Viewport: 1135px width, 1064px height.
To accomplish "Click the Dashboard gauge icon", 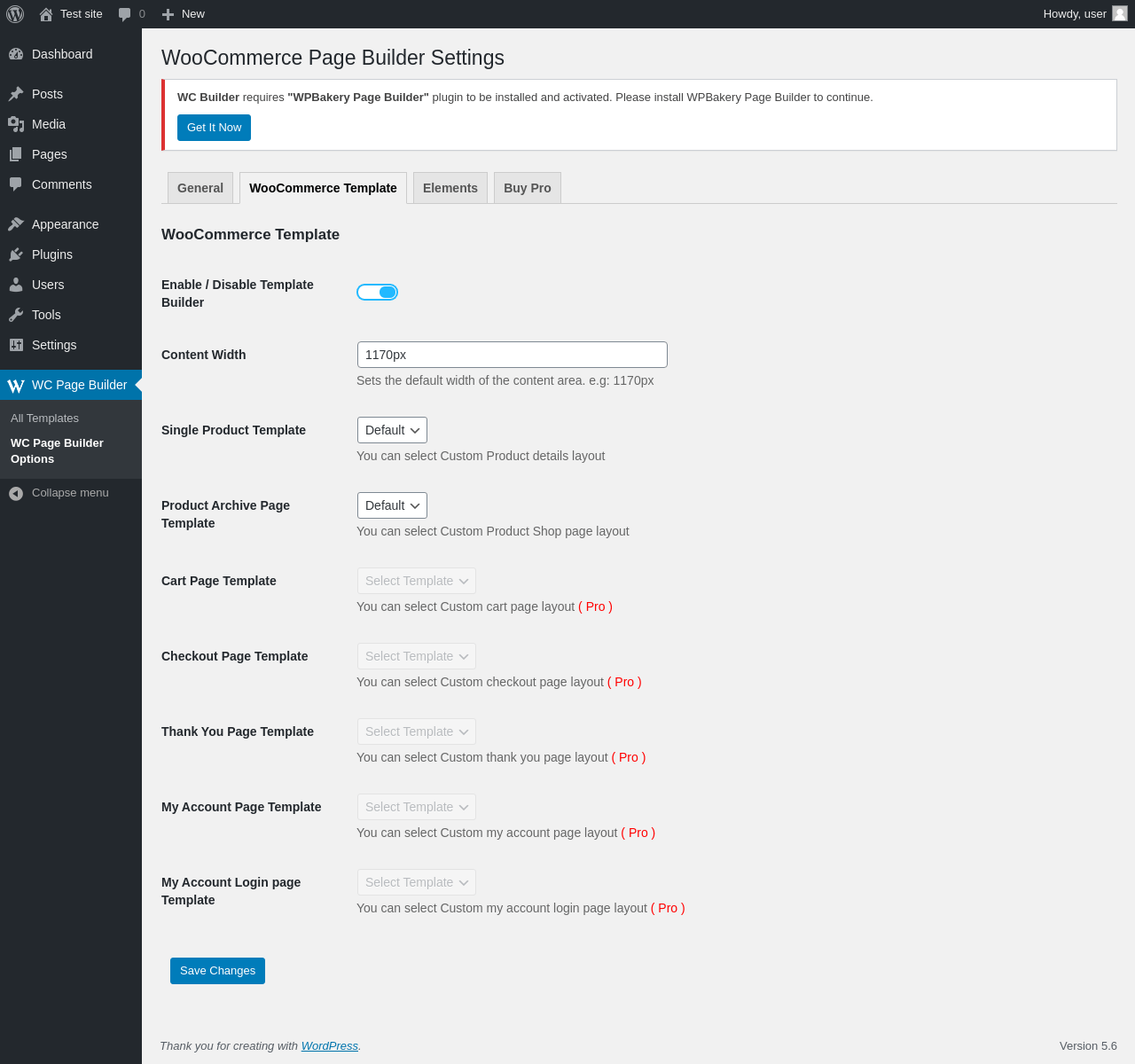I will coord(16,54).
